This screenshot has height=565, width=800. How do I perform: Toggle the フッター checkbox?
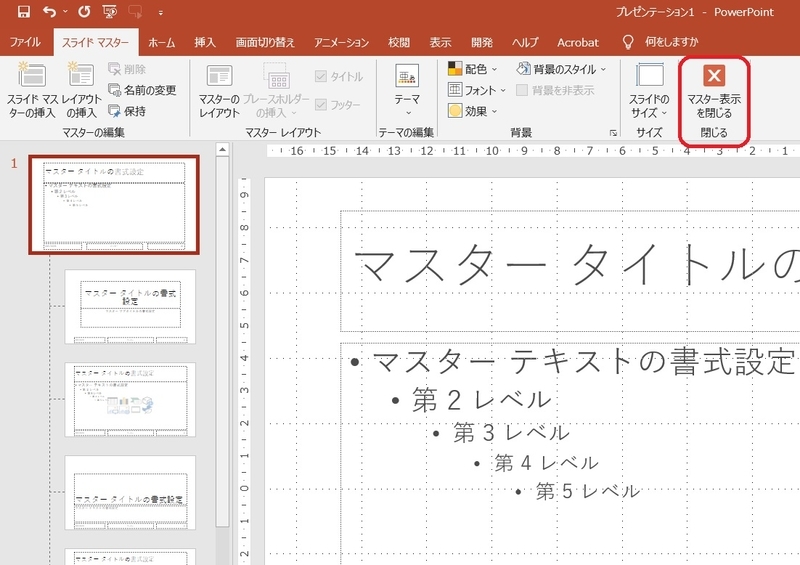coord(321,104)
